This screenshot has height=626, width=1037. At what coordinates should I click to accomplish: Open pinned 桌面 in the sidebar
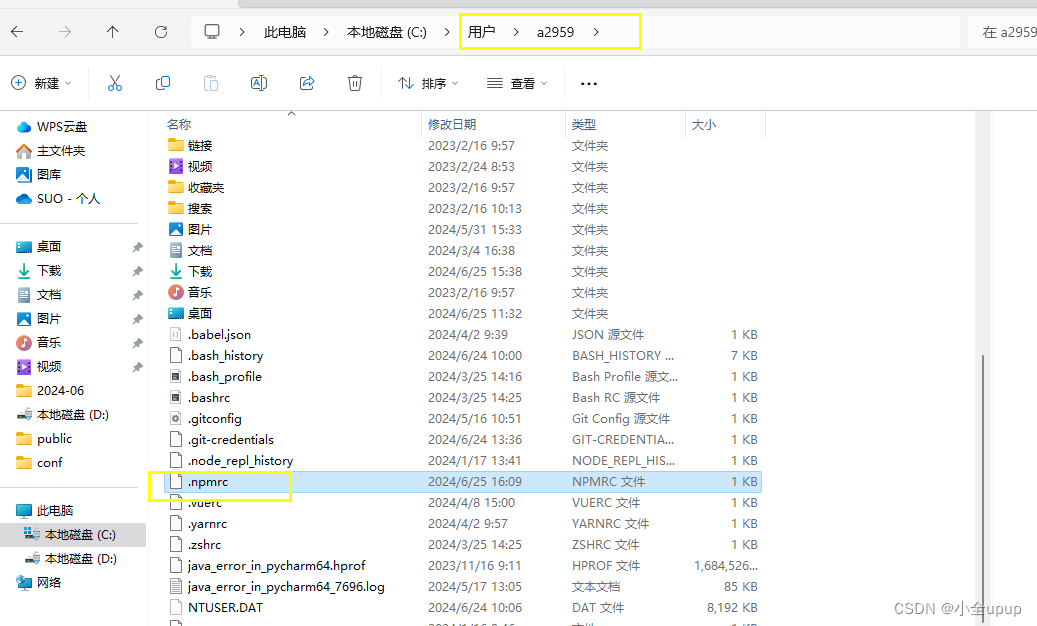coord(38,247)
